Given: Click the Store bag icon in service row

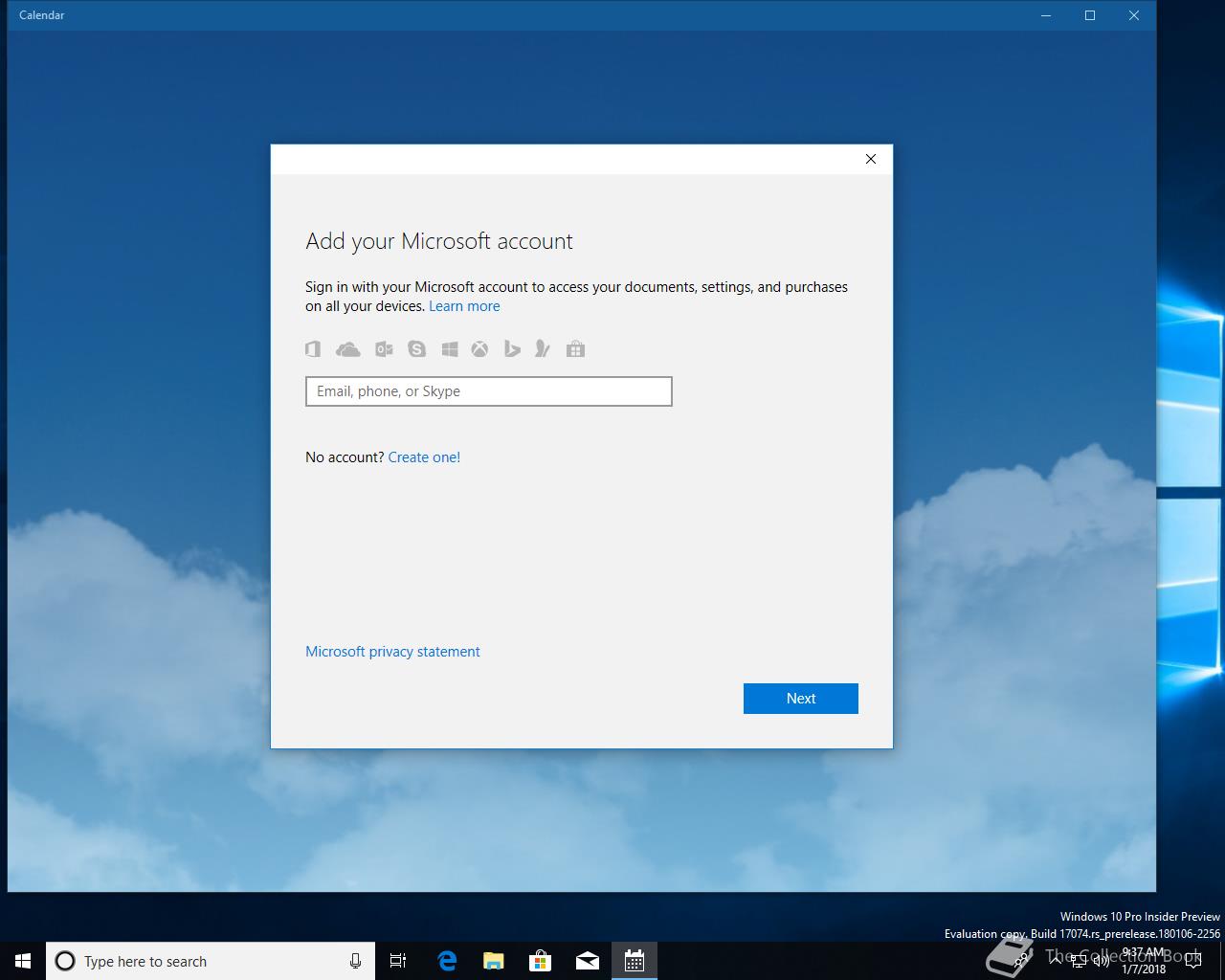Looking at the screenshot, I should [x=575, y=349].
